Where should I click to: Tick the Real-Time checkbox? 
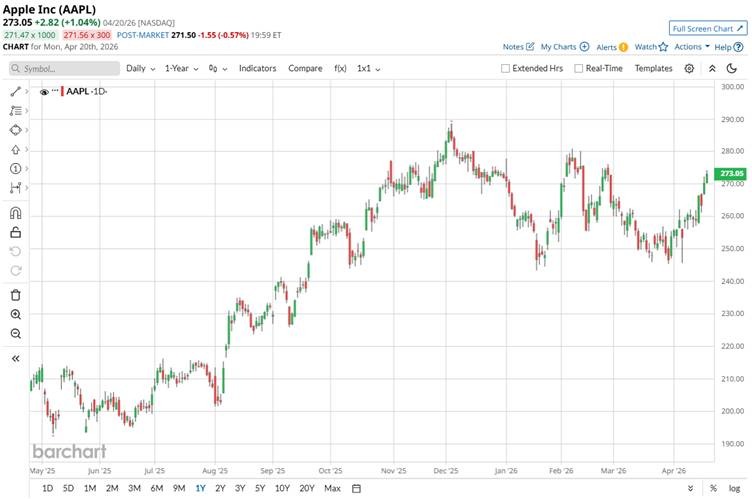[579, 68]
